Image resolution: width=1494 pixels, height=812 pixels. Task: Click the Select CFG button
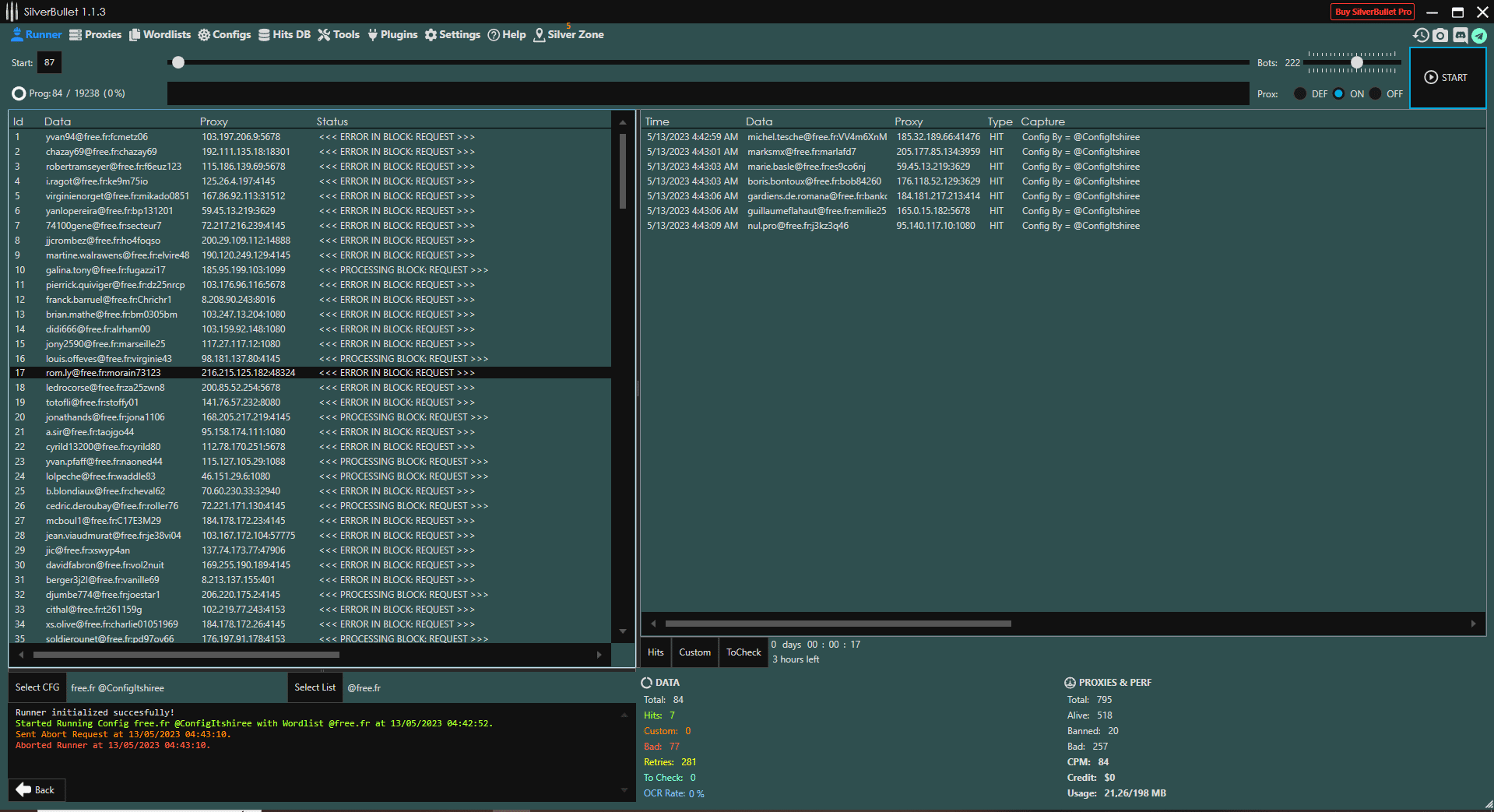click(x=37, y=687)
